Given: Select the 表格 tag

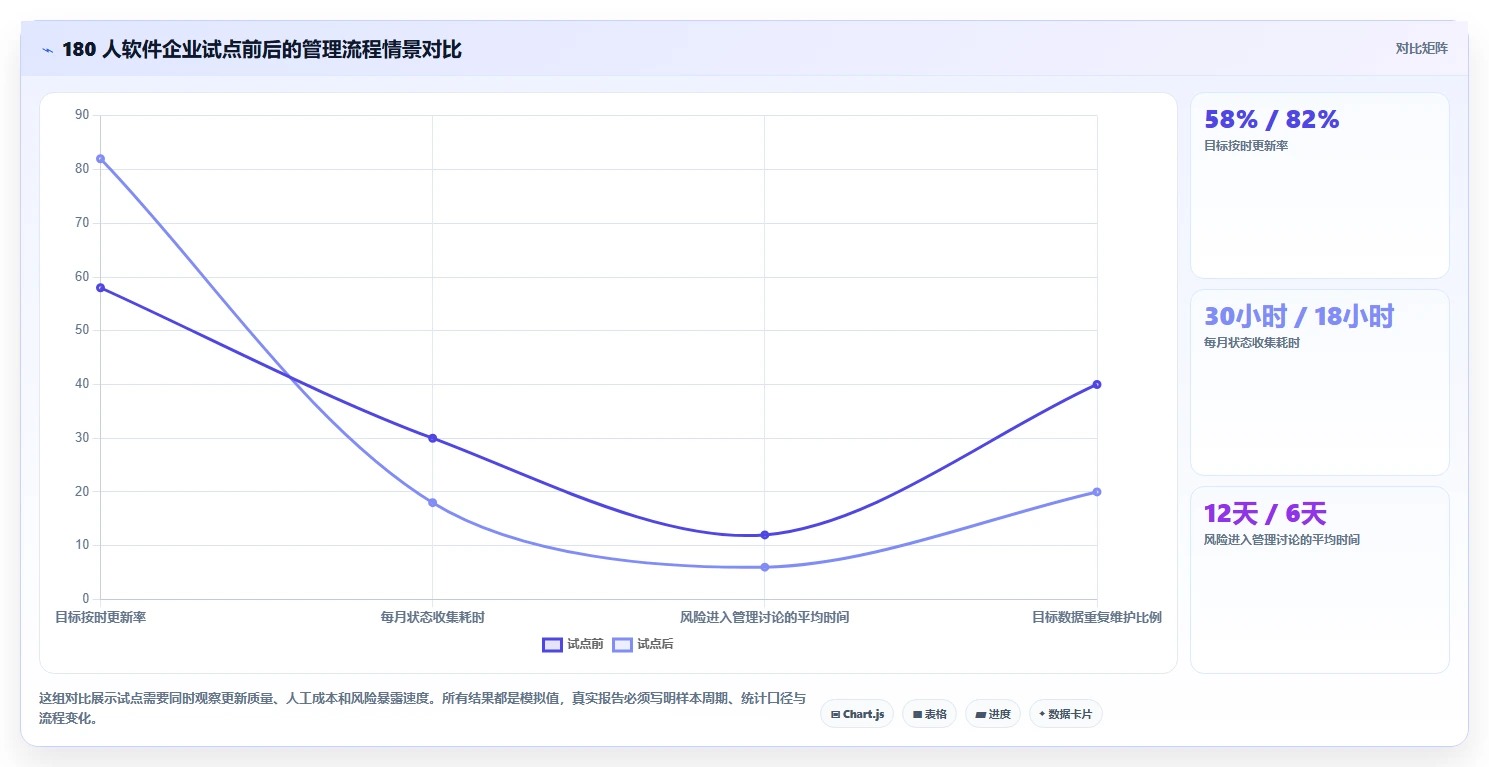Looking at the screenshot, I should click(x=929, y=714).
